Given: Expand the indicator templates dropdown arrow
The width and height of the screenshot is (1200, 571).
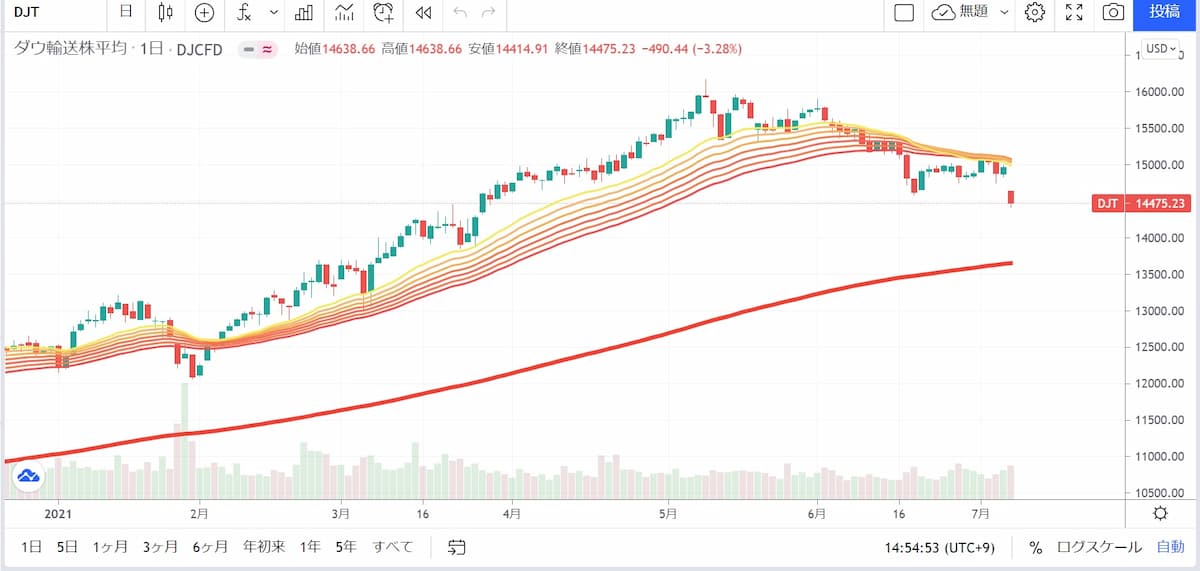Looking at the screenshot, I should 273,12.
